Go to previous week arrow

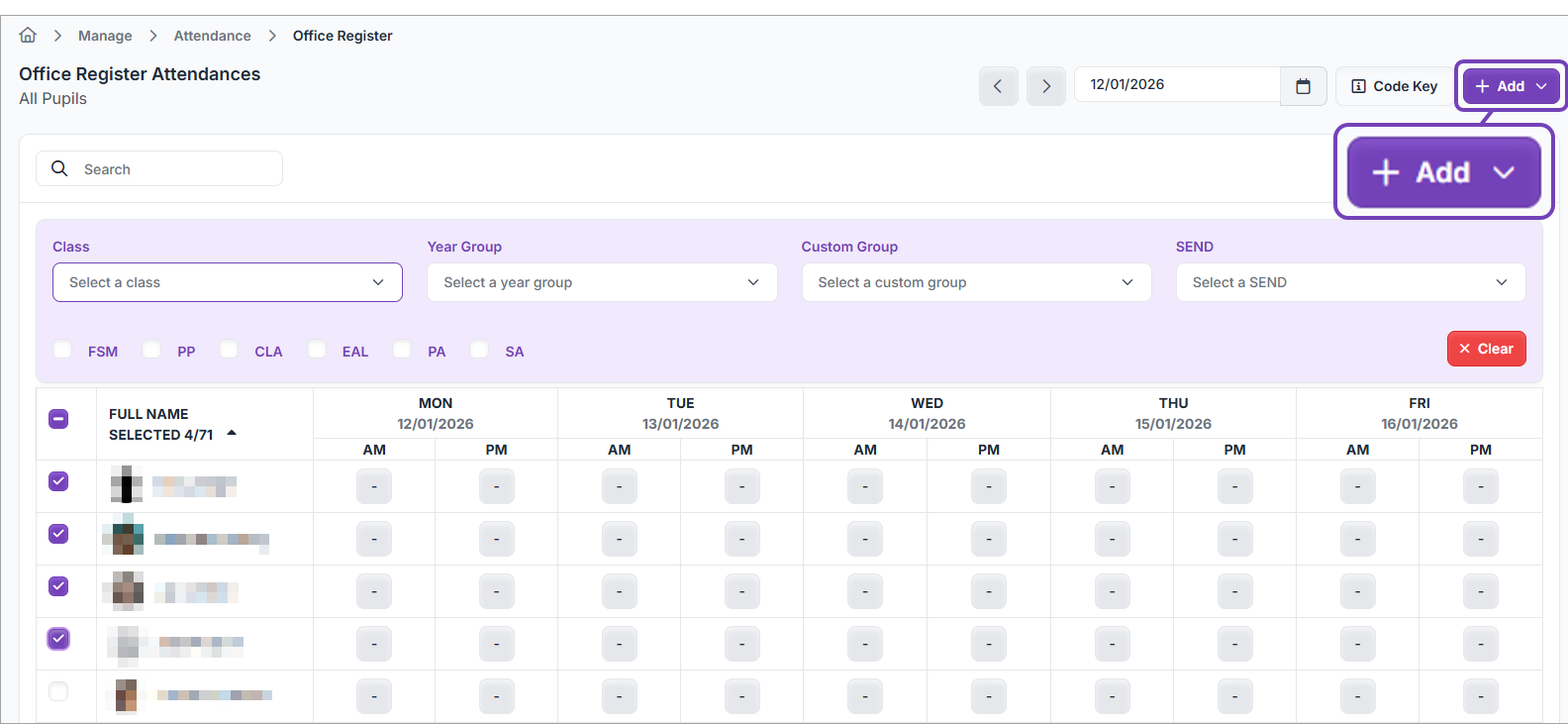998,86
